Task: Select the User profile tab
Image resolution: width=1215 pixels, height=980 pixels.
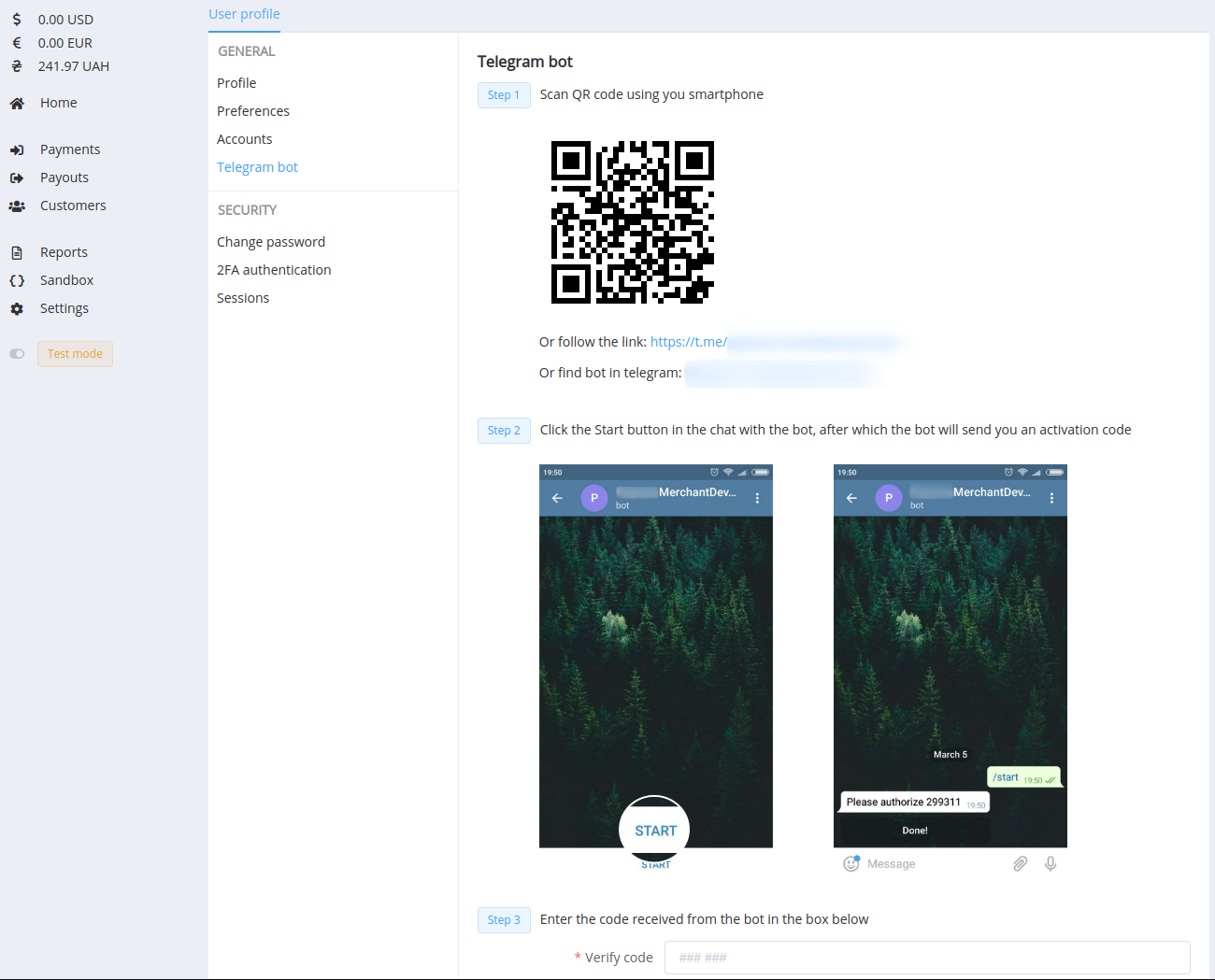Action: 244,14
